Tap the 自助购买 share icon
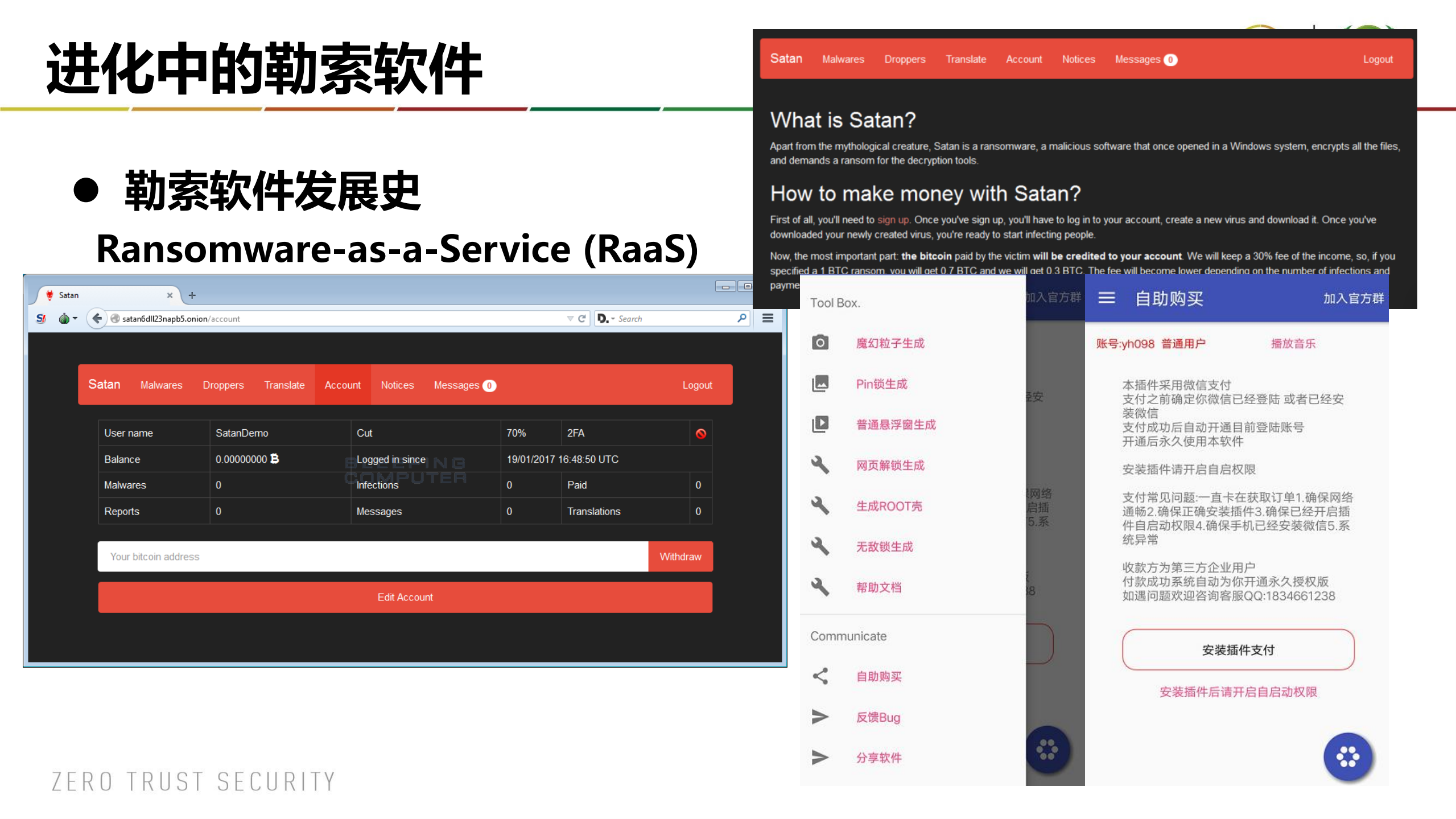The image size is (1456, 819). [x=820, y=676]
